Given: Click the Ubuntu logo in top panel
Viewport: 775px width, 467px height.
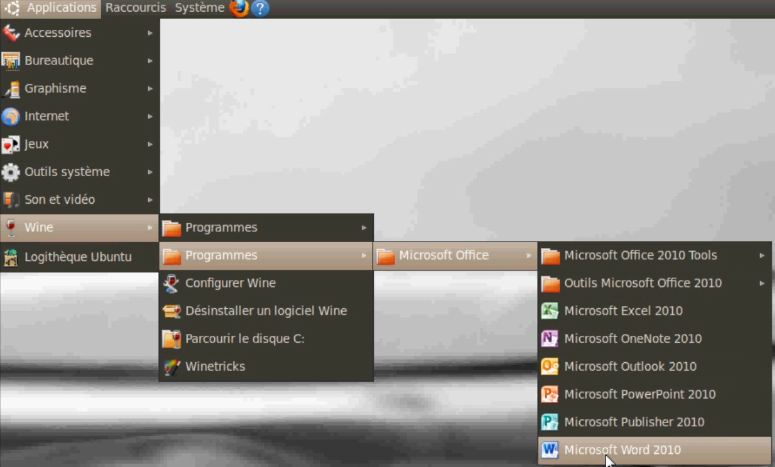Looking at the screenshot, I should coord(12,8).
